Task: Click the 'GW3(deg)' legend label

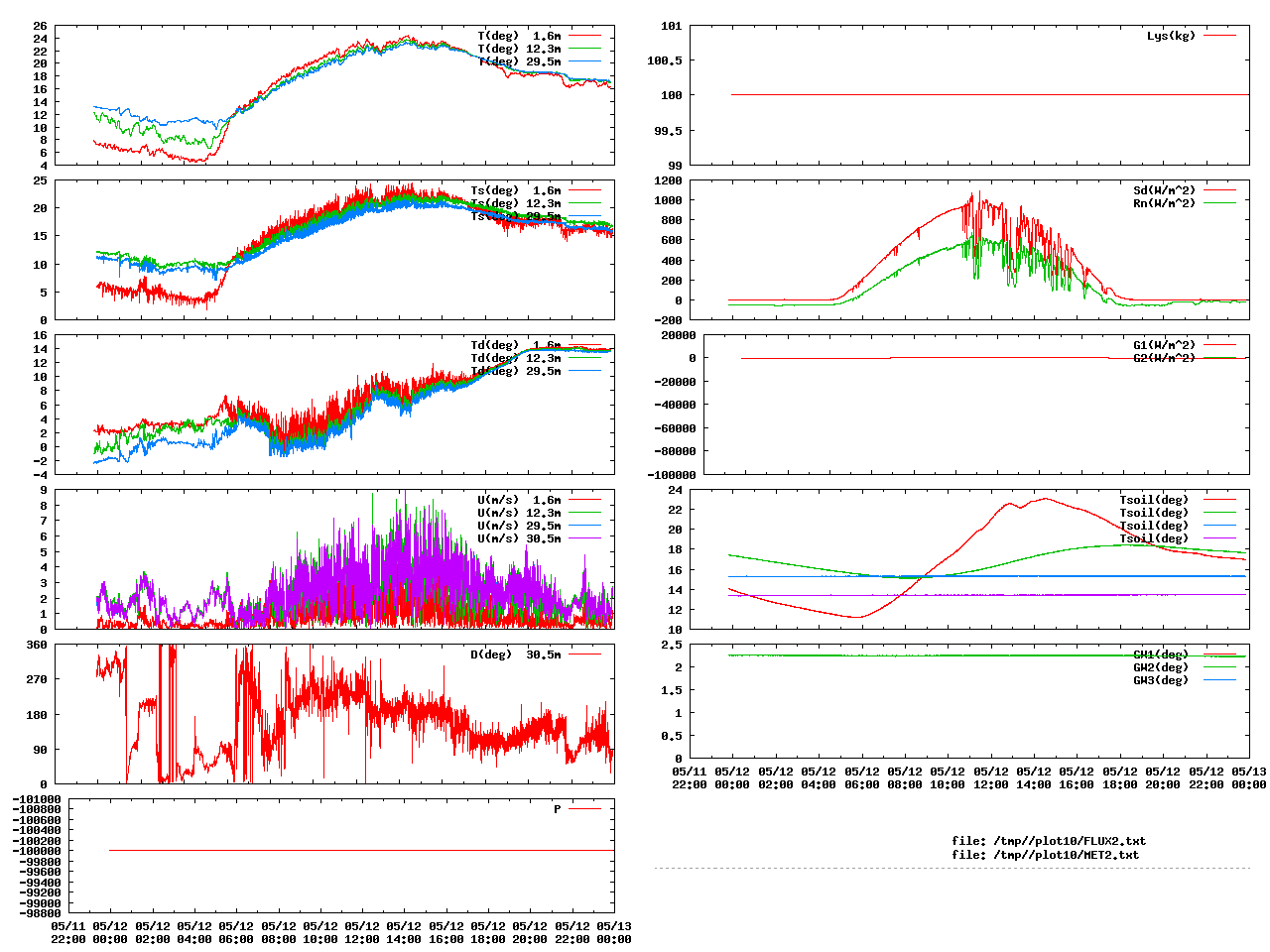Action: tap(1161, 680)
